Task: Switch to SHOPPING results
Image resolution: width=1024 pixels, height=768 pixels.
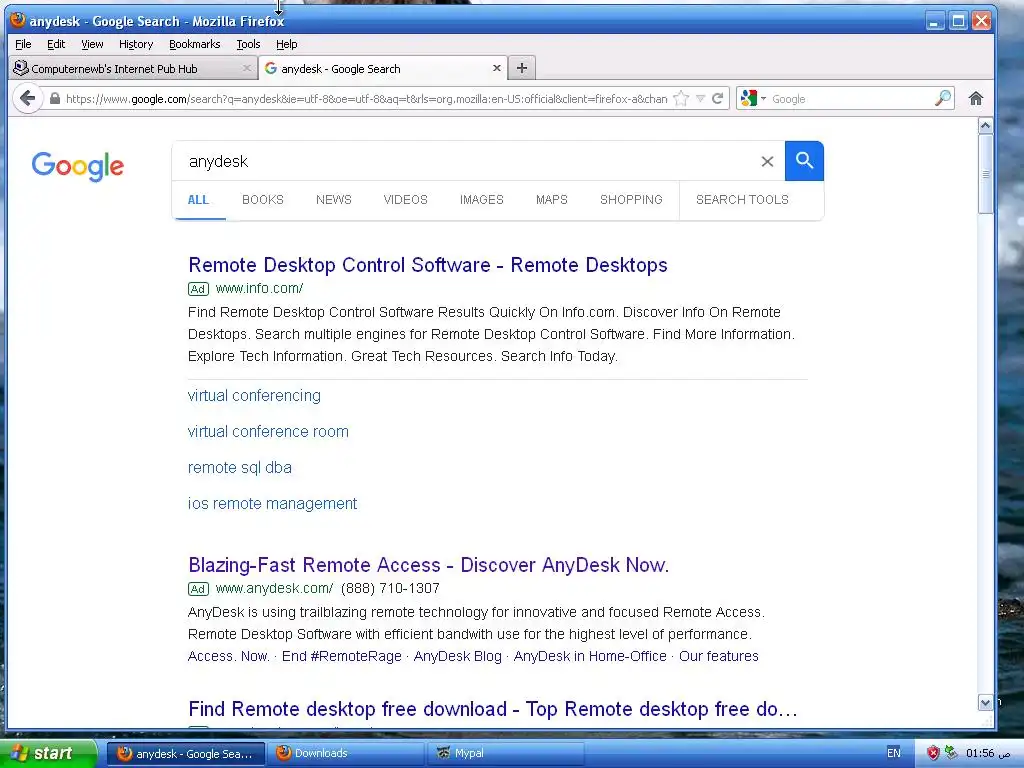Action: (631, 200)
